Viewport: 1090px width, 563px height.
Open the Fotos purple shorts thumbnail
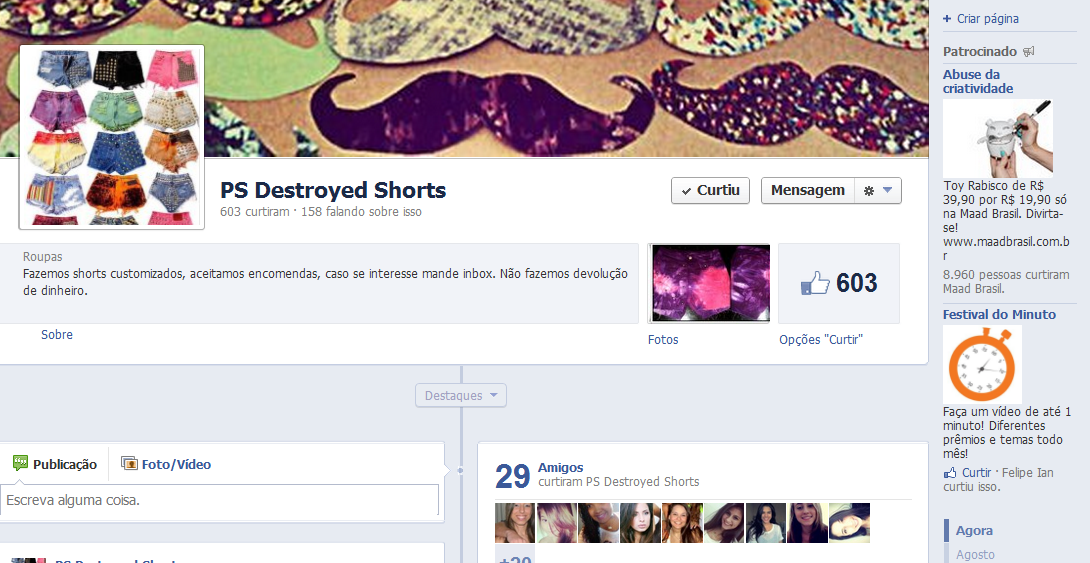[709, 283]
